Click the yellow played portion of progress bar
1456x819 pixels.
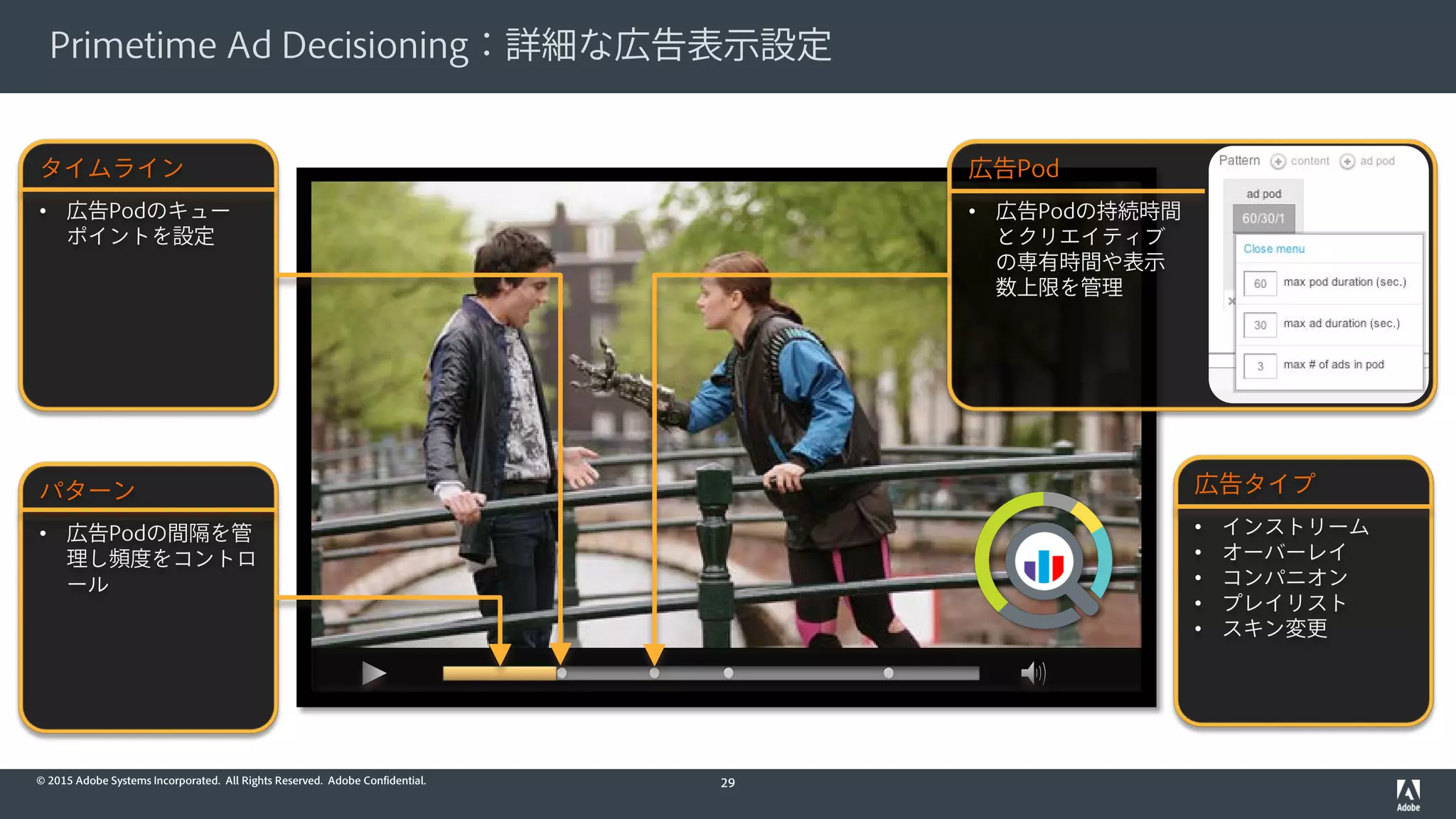[500, 673]
